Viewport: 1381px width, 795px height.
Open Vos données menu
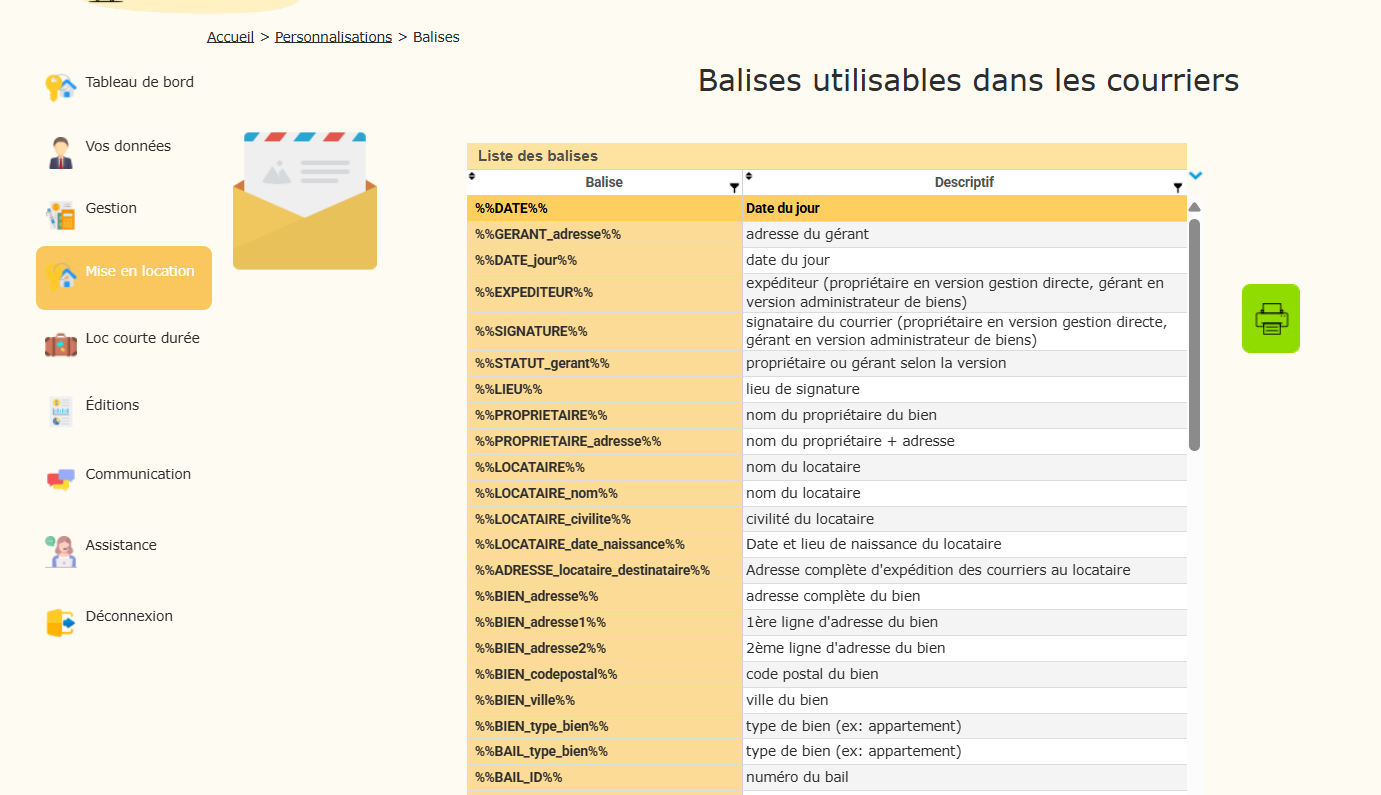[x=128, y=146]
